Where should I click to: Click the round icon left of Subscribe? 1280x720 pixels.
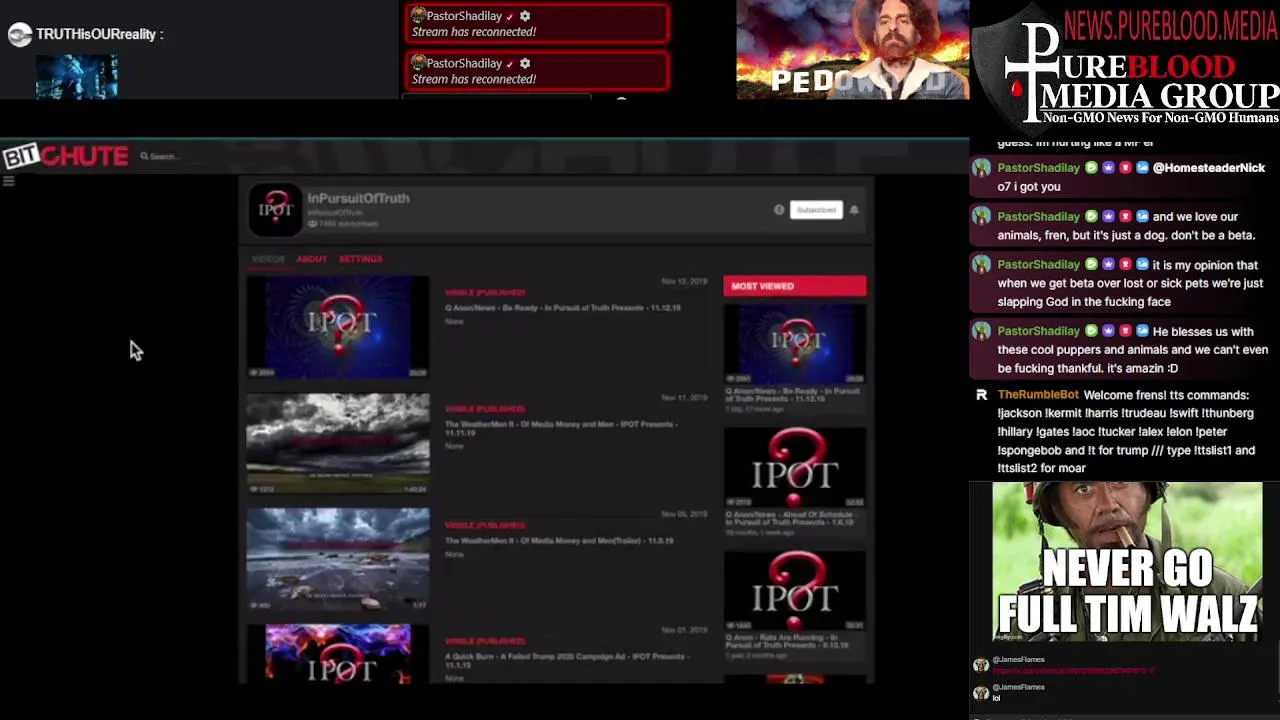point(779,210)
